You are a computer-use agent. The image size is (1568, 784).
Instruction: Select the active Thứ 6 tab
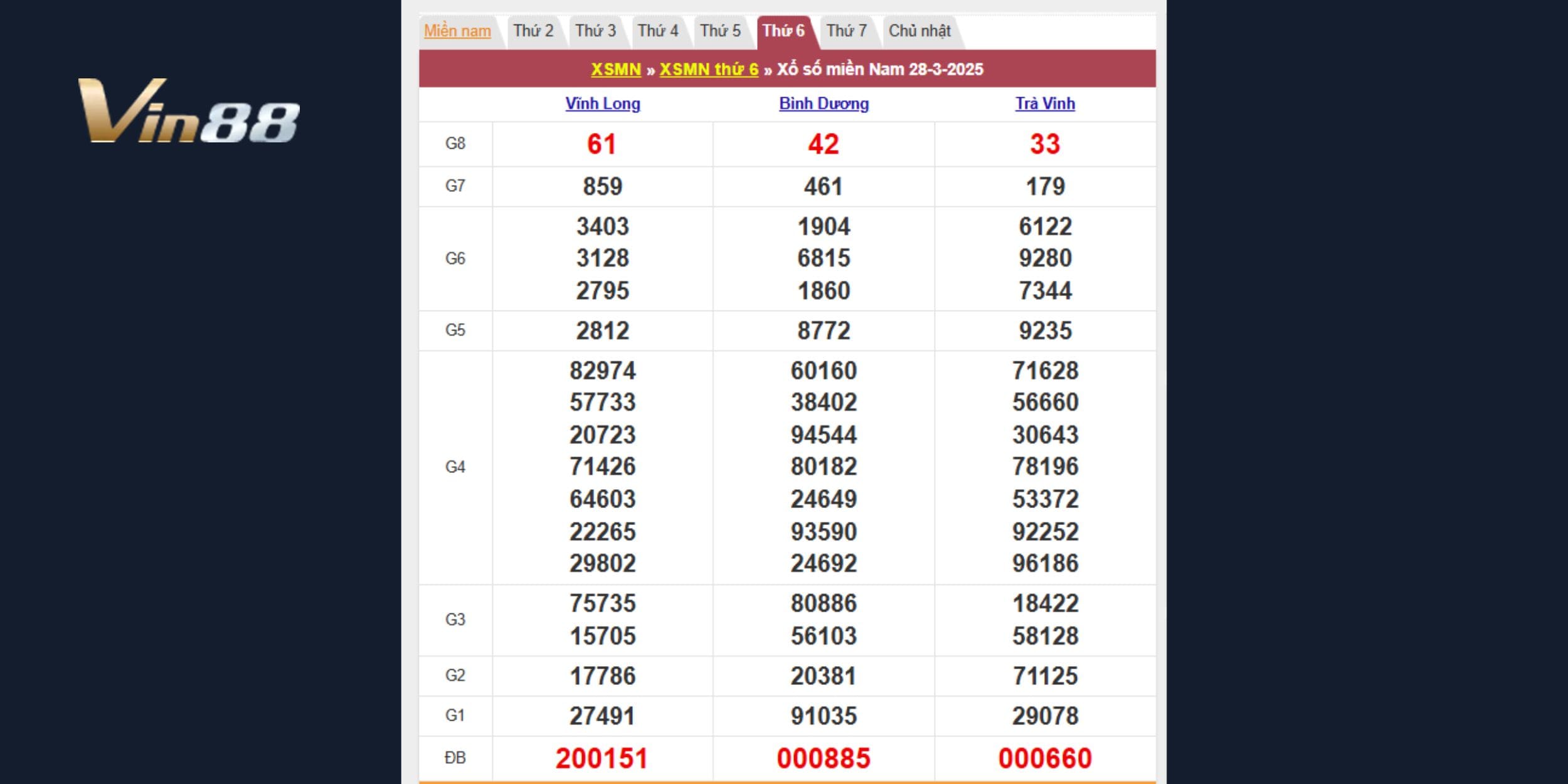coord(783,31)
